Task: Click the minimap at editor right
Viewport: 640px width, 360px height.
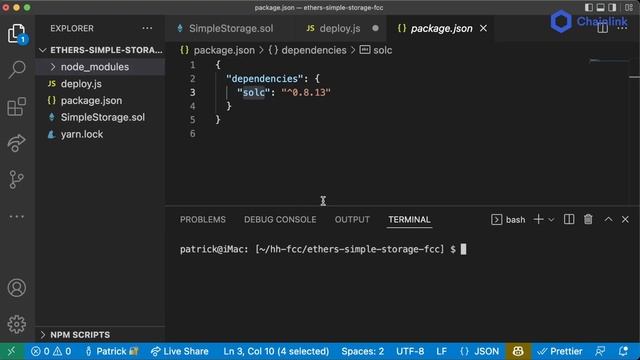Action: pos(609,61)
